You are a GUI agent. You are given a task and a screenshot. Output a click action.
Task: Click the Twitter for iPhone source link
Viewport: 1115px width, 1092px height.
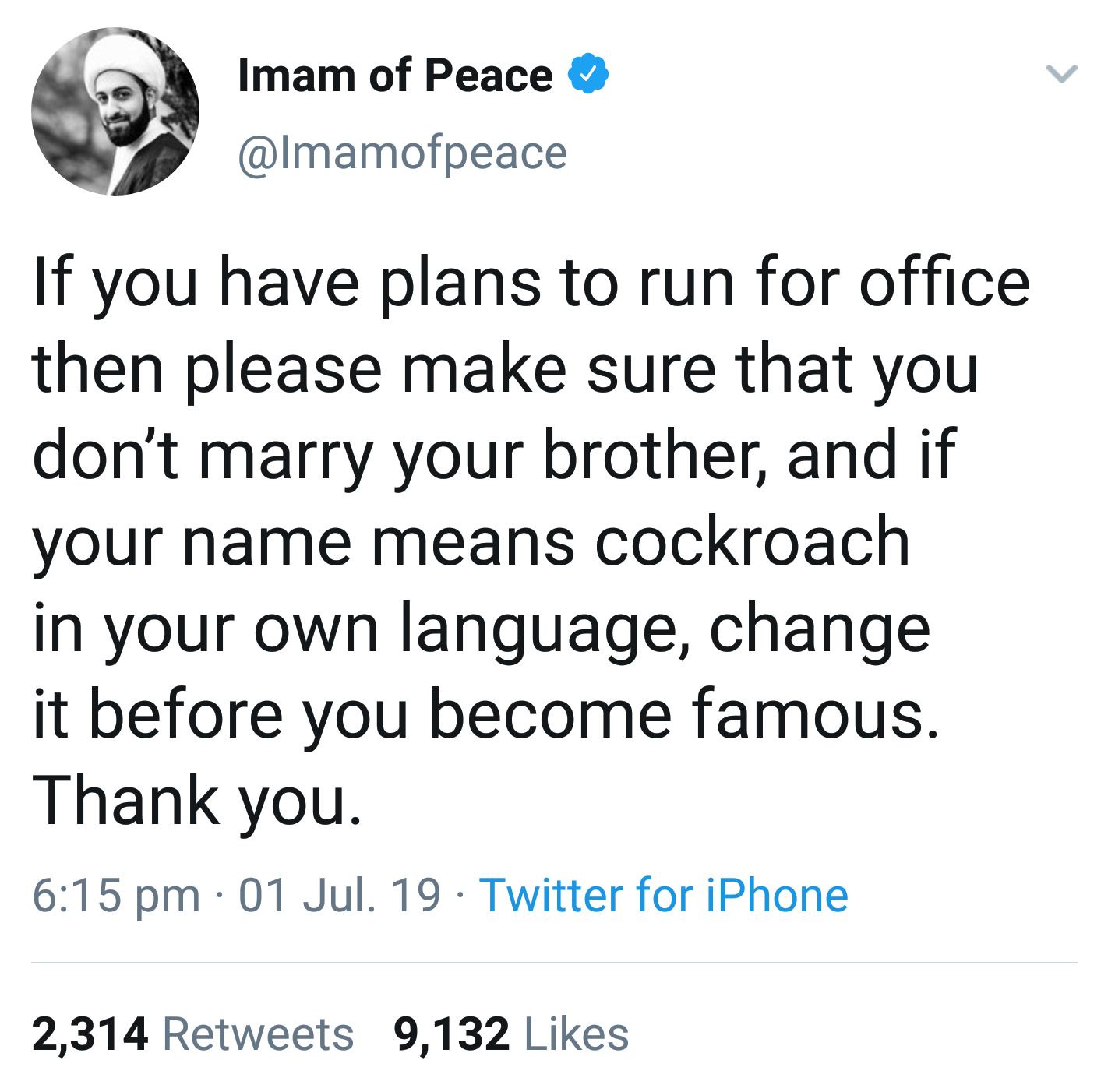point(663,895)
